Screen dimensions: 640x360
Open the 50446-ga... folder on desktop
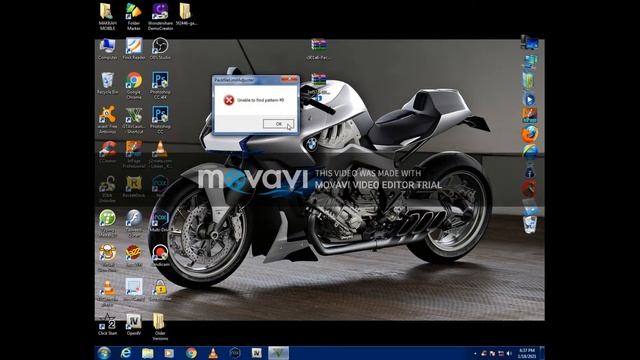[186, 15]
